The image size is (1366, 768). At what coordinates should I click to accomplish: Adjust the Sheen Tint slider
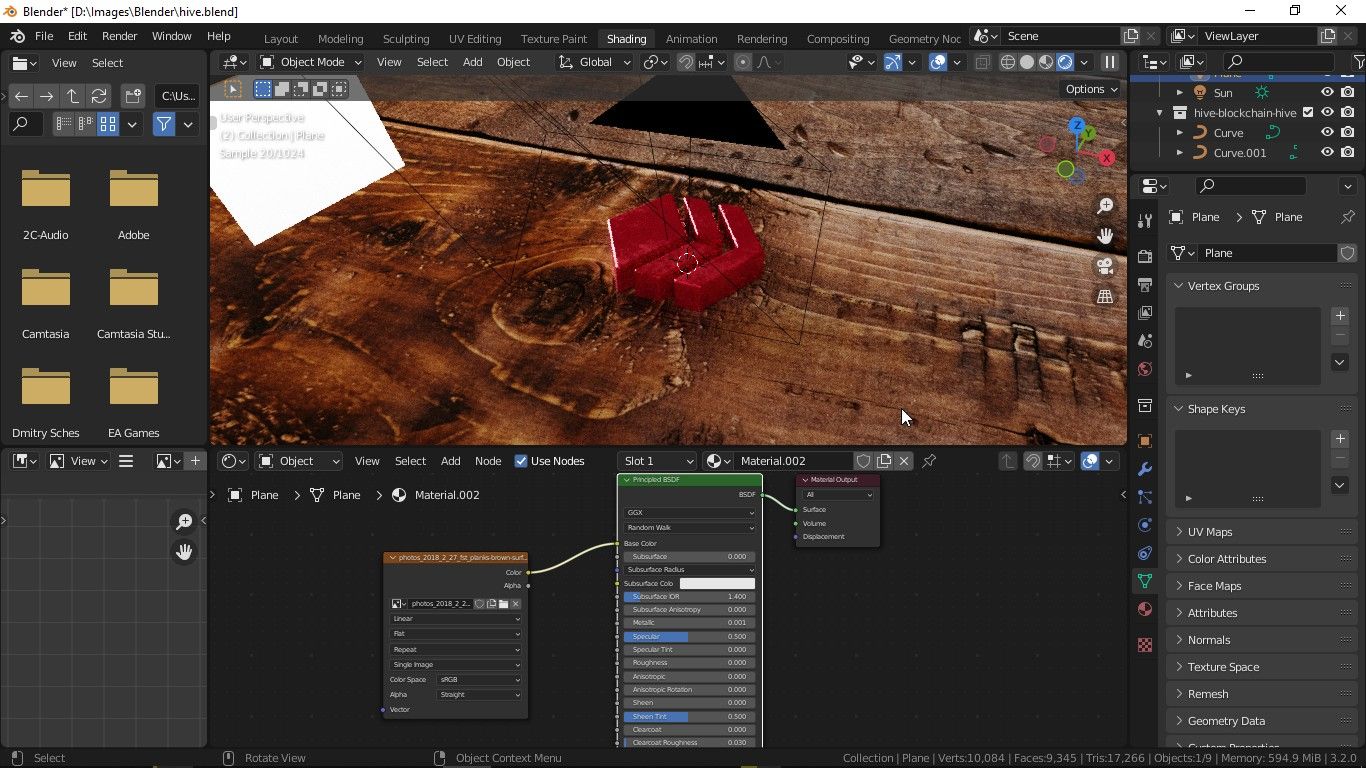coord(690,716)
